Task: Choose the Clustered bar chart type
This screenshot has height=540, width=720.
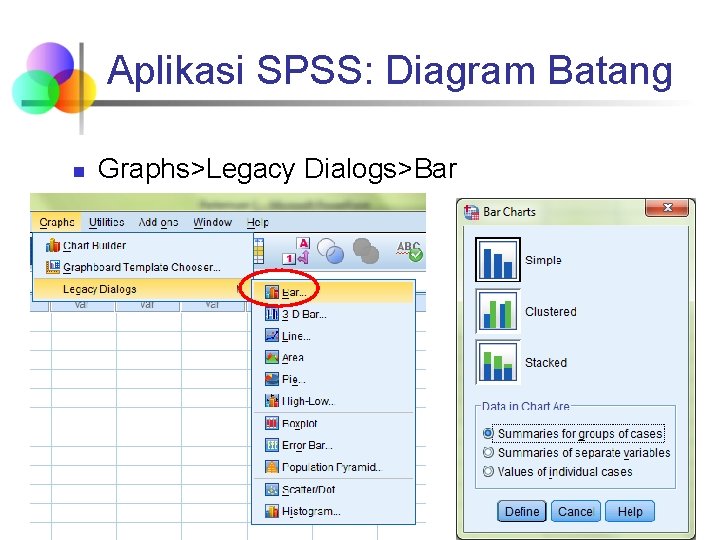Action: click(498, 311)
